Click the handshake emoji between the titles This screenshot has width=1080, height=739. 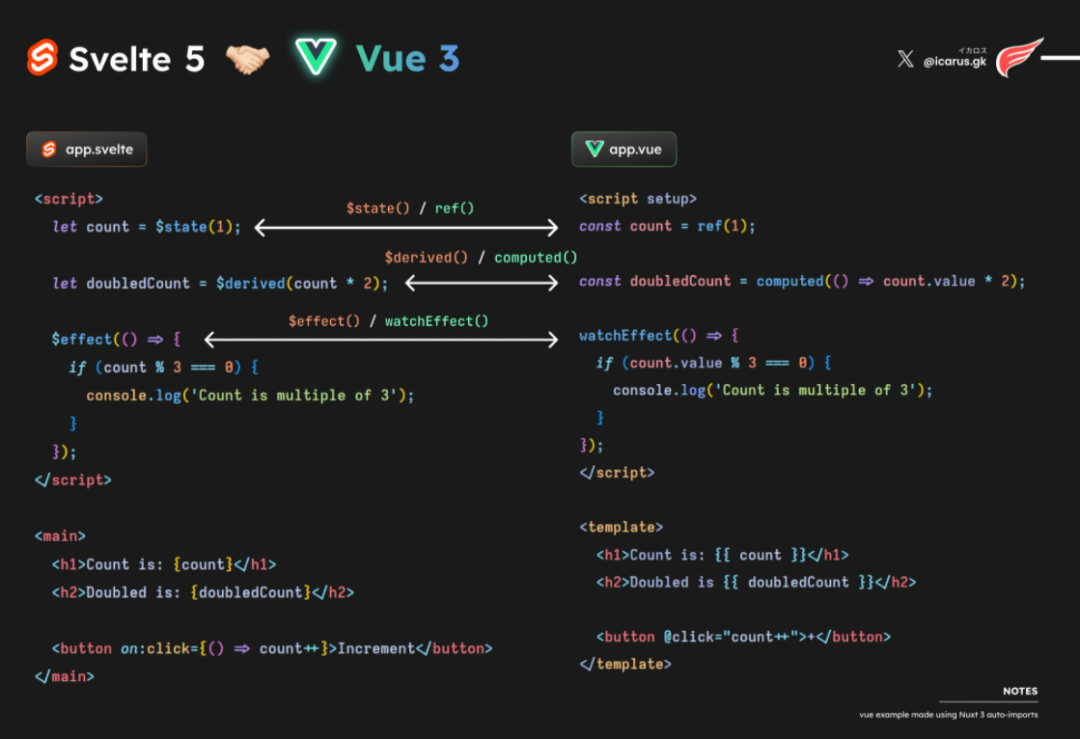248,59
